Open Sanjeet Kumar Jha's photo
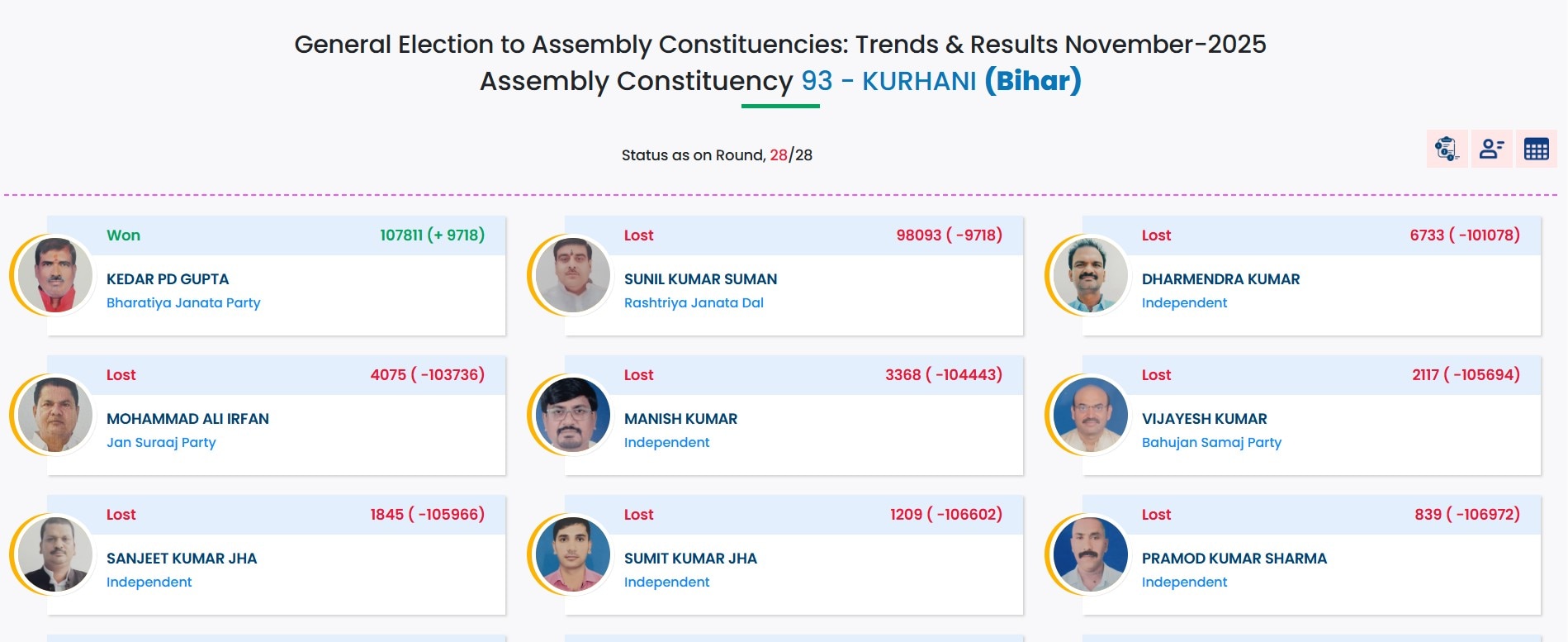Screen dimensions: 1568x642 54,554
